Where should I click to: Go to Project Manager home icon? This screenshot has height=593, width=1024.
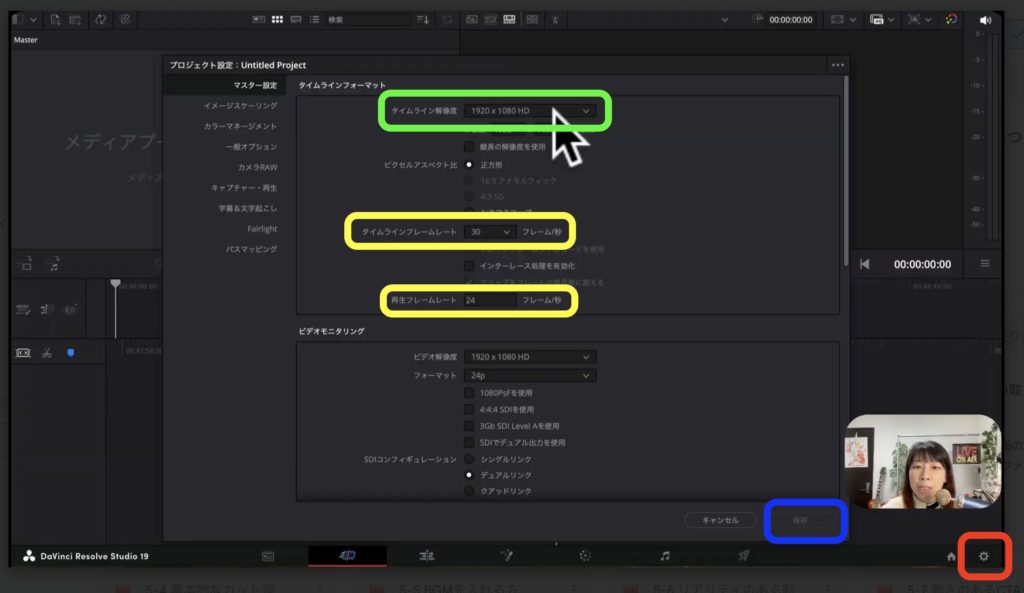click(x=951, y=556)
